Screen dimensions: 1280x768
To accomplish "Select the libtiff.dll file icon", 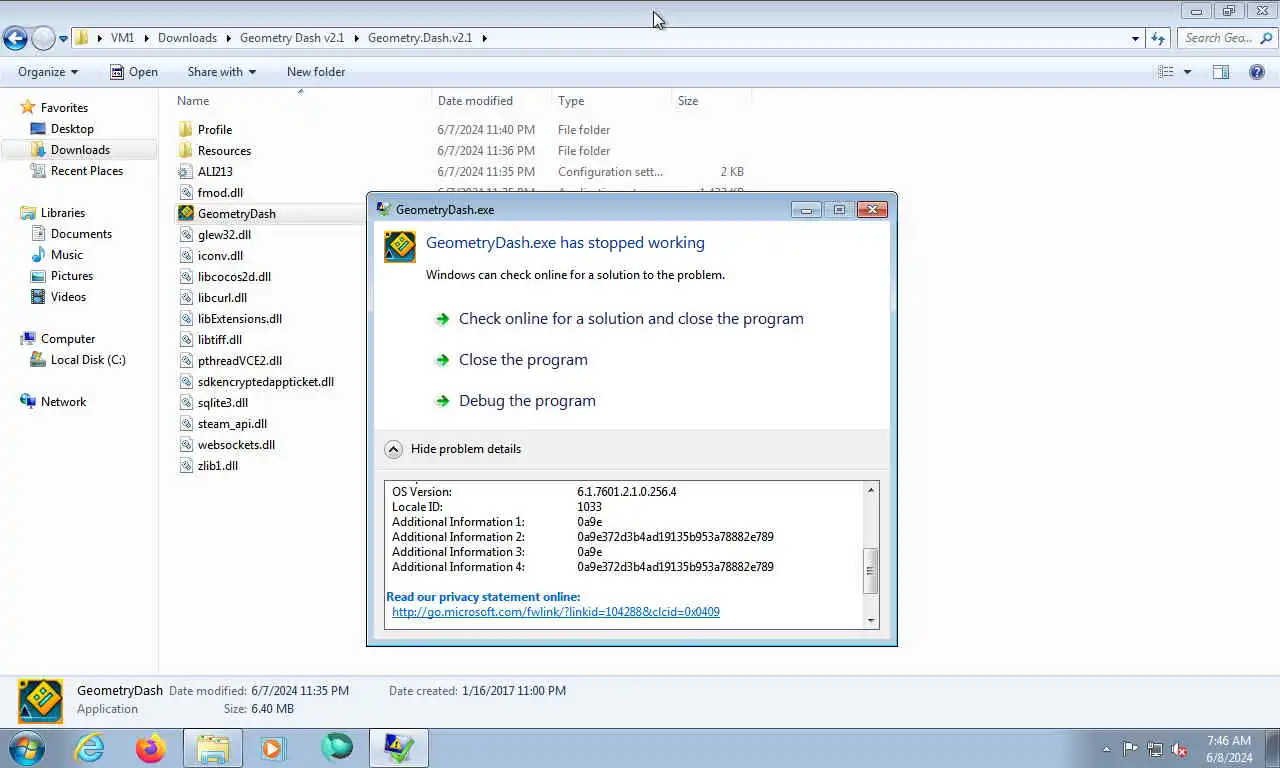I will coord(185,340).
